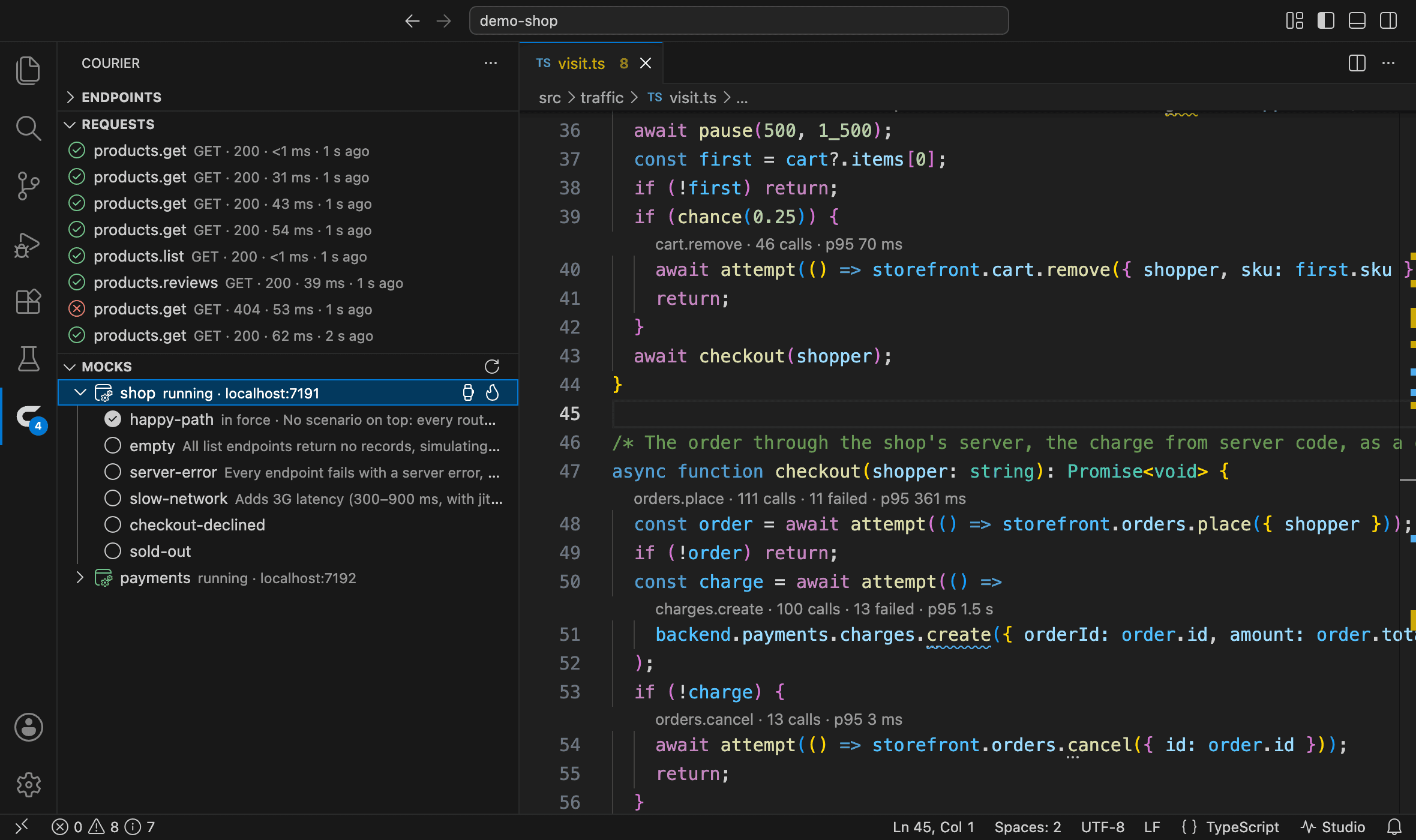Screen dimensions: 1416x840
Task: Click the debug icon on shop mock row
Action: pyautogui.click(x=469, y=392)
